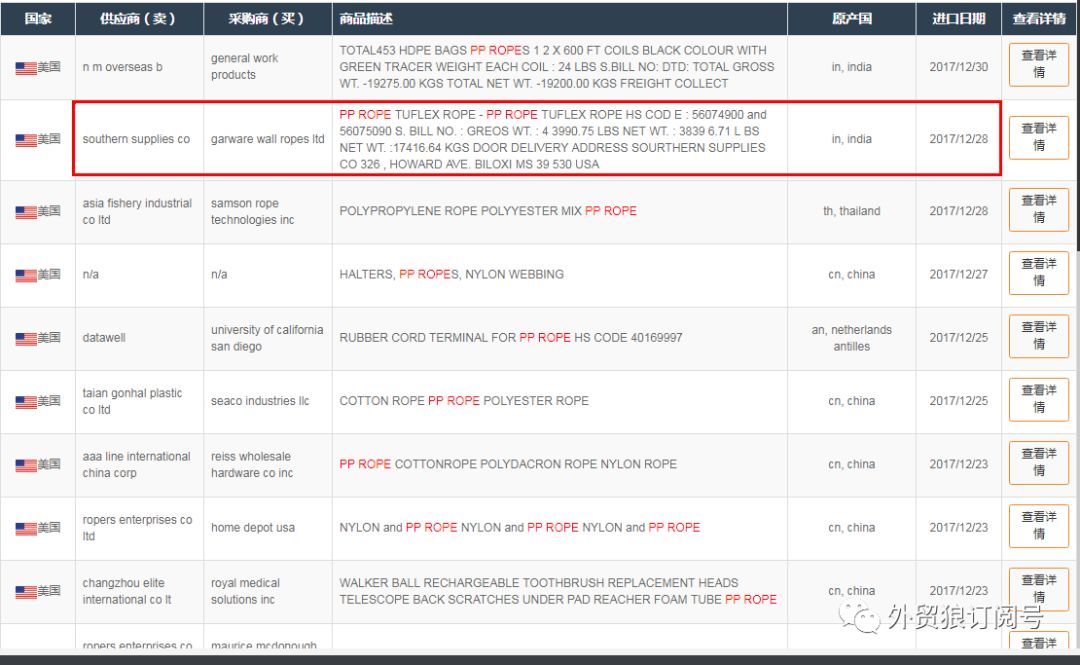Select supplier 'taian gonhal plastic co ltd'
Viewport: 1080px width, 665px height.
coord(132,401)
